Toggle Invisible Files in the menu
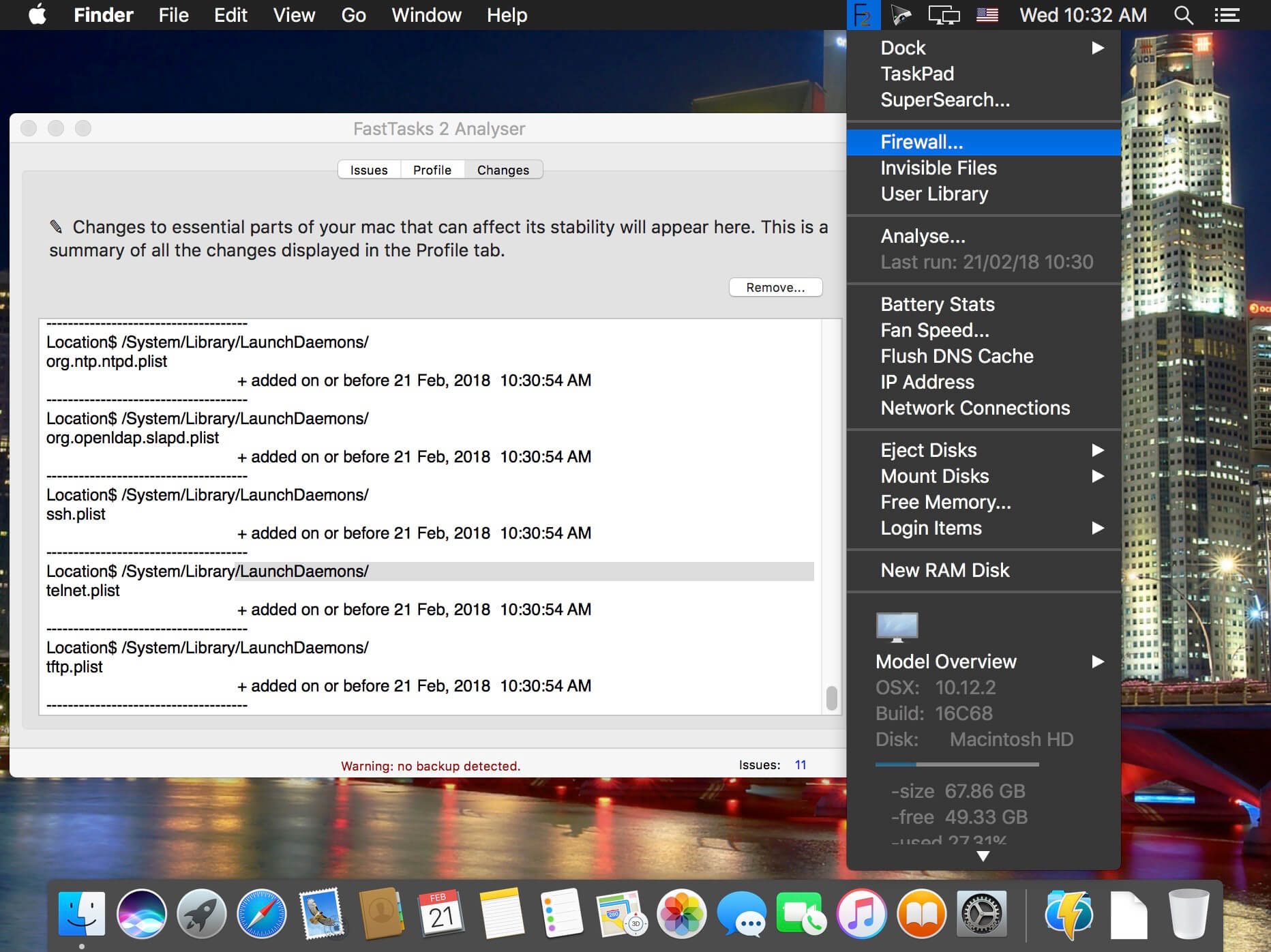 984,168
